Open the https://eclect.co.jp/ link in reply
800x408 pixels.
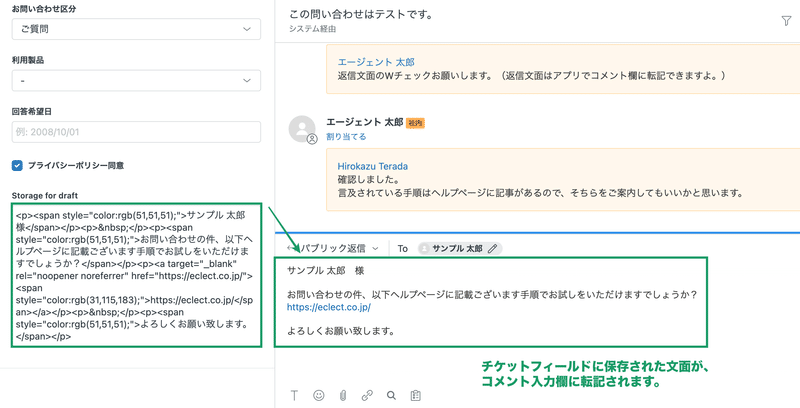click(x=329, y=307)
